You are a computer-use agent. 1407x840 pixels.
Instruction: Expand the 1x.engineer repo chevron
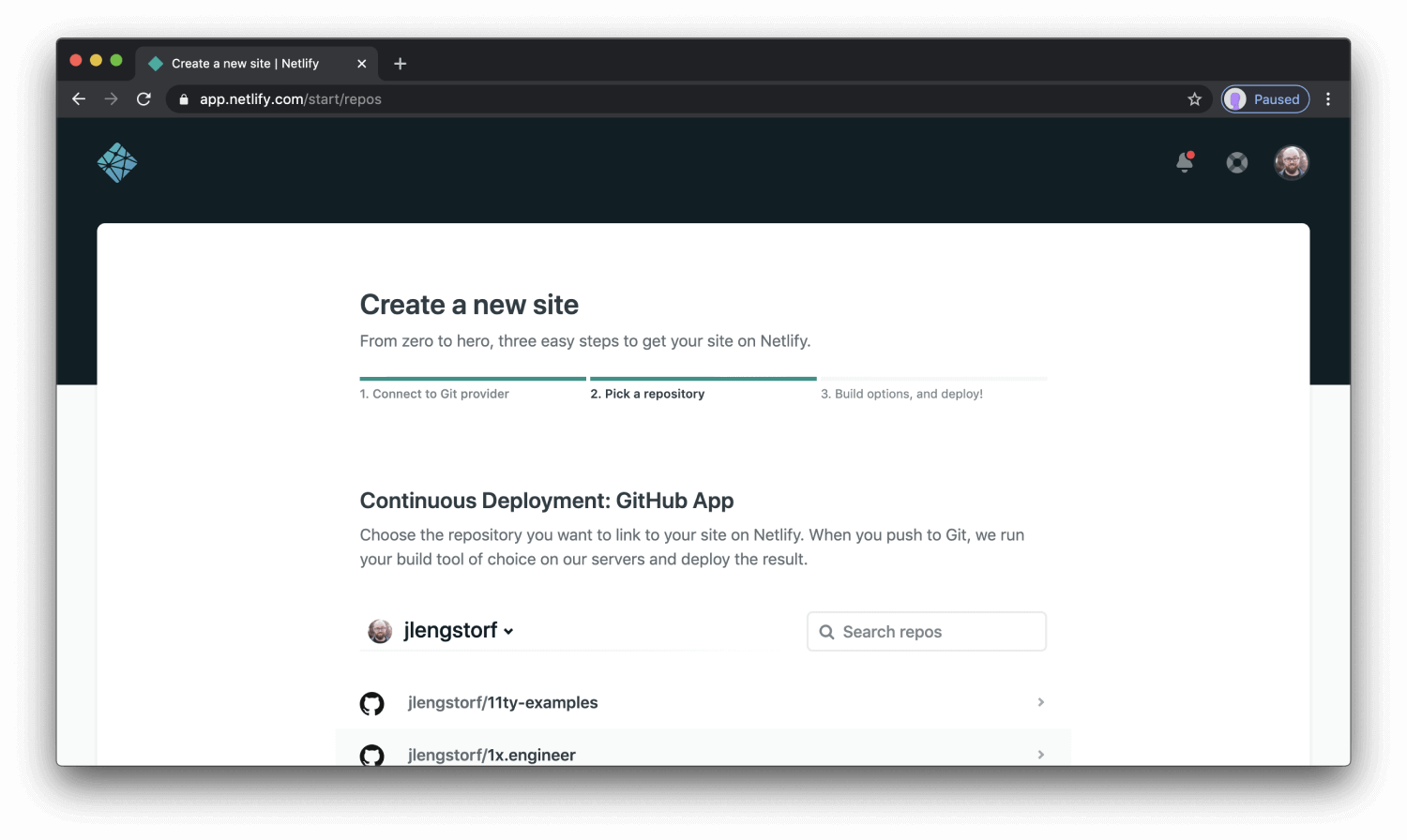tap(1040, 755)
